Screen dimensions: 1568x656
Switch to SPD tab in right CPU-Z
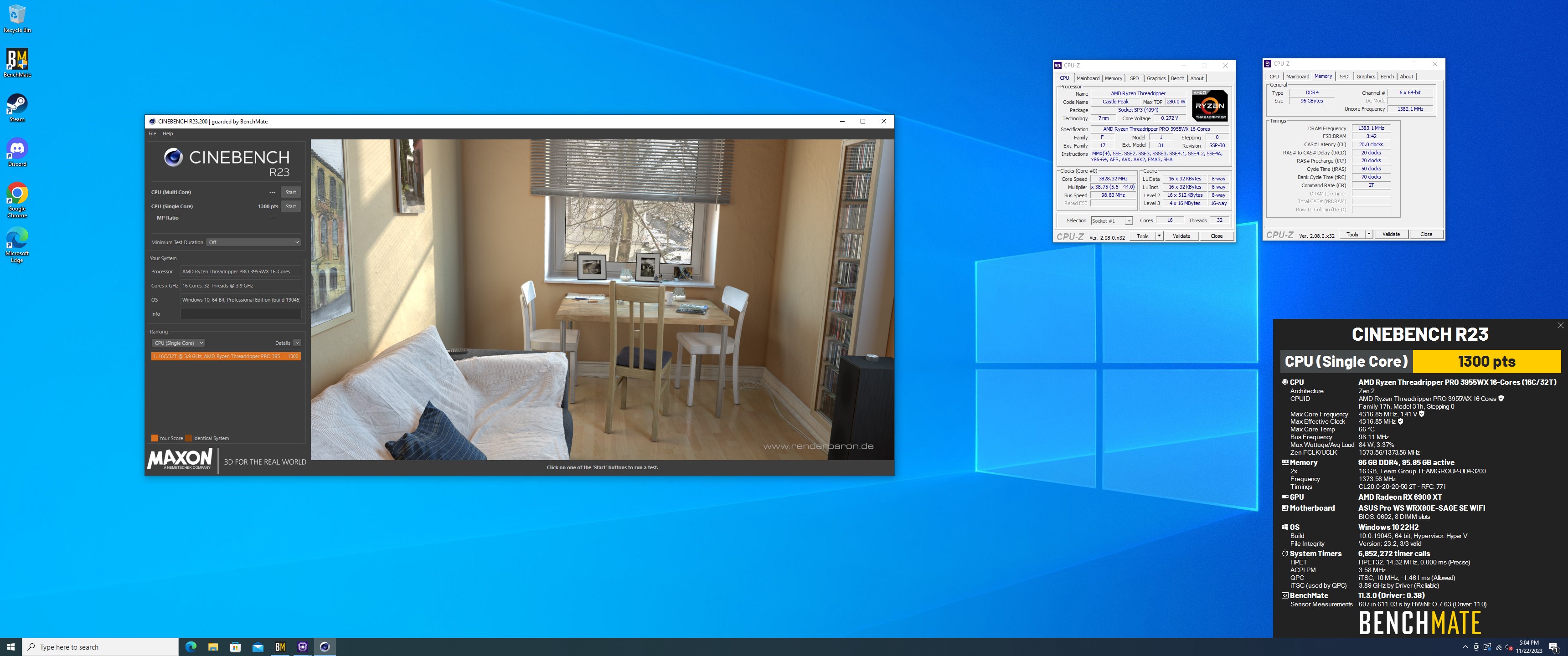point(1344,77)
